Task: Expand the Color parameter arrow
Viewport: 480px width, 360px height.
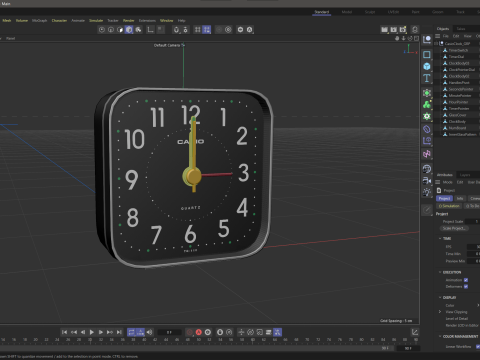Action: [478, 305]
